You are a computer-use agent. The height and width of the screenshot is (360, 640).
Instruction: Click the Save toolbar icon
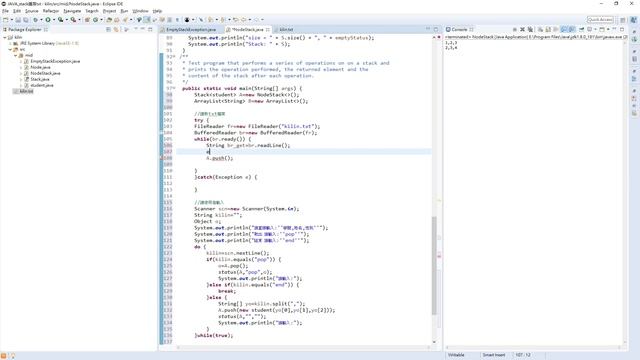18,20
